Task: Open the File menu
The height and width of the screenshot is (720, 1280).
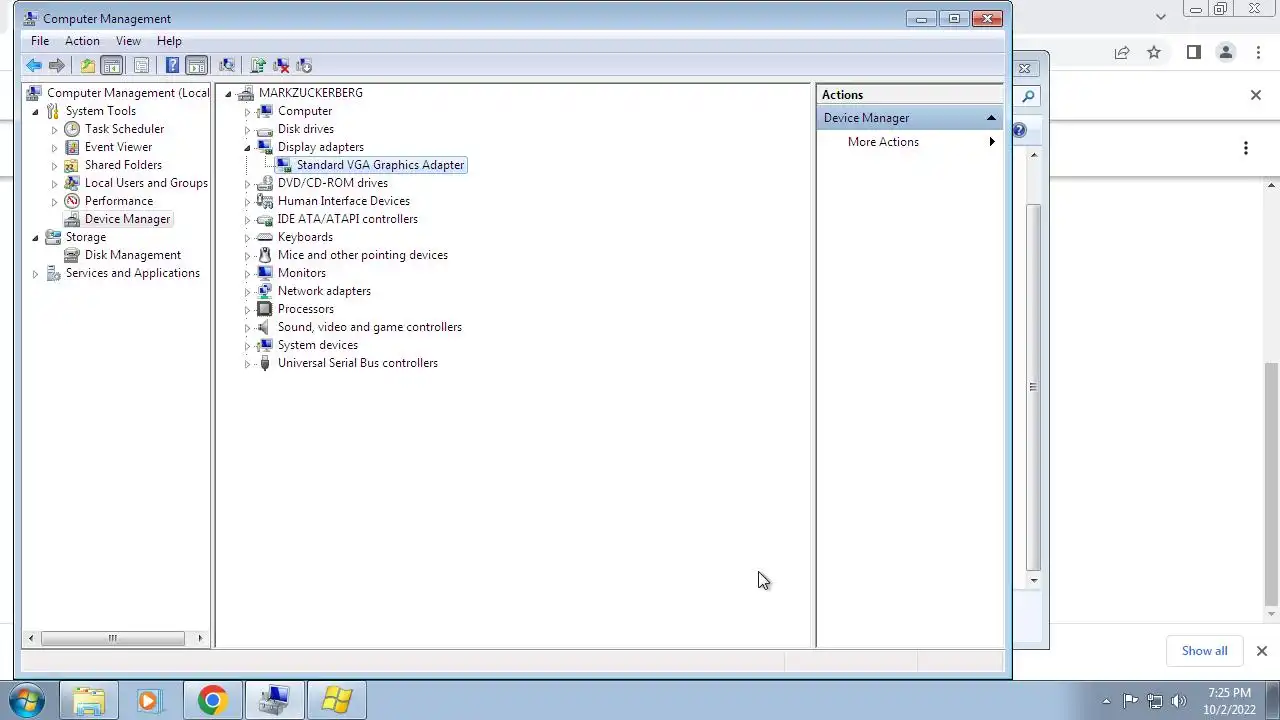Action: 40,41
